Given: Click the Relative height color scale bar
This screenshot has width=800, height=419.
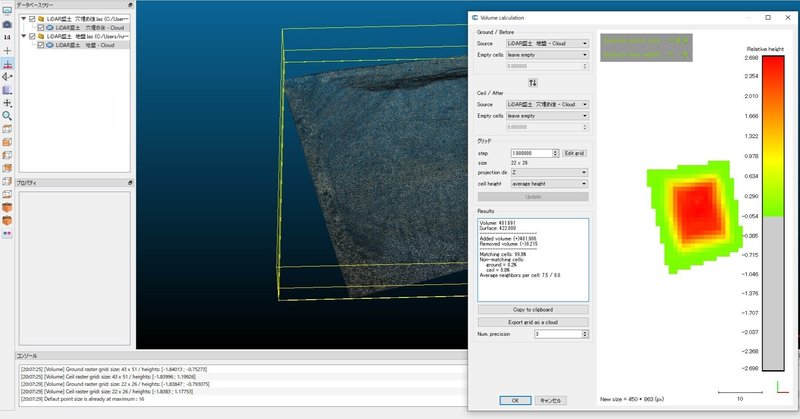Looking at the screenshot, I should pyautogui.click(x=773, y=213).
